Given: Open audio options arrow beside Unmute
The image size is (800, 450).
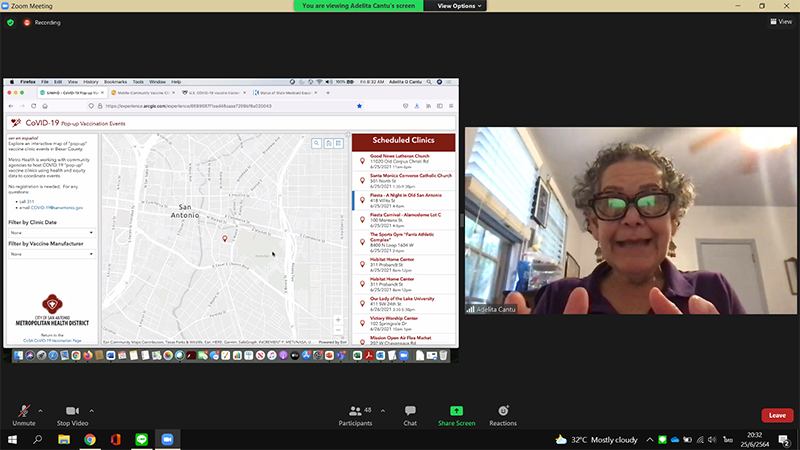Looking at the screenshot, I should click(40, 410).
